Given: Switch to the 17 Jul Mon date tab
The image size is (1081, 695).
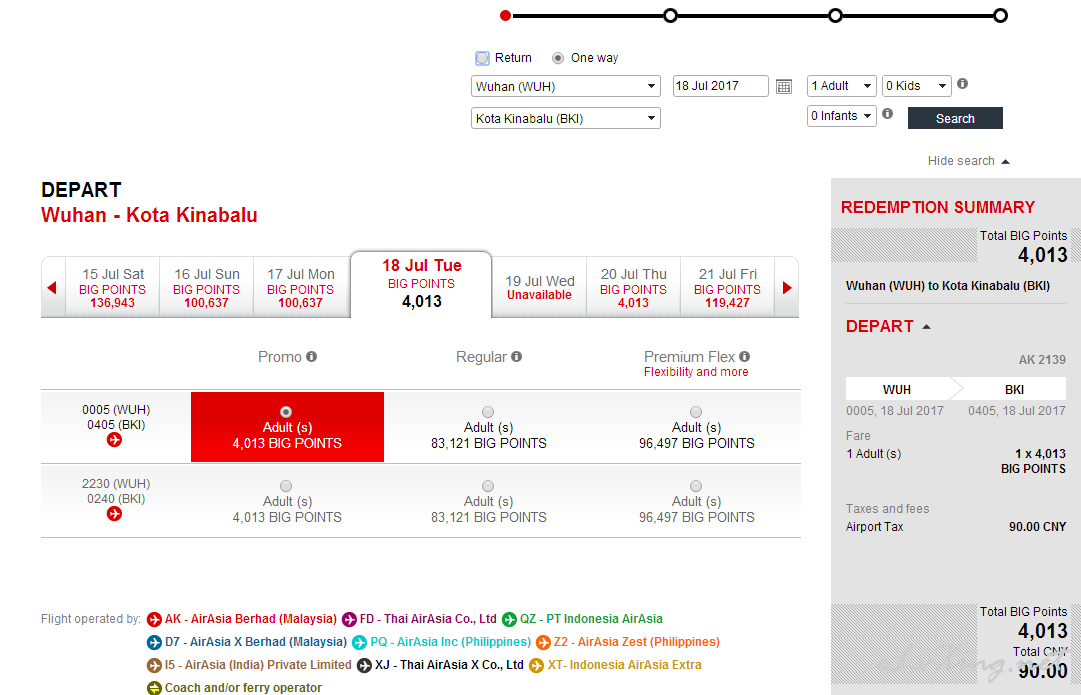Looking at the screenshot, I should tap(300, 288).
